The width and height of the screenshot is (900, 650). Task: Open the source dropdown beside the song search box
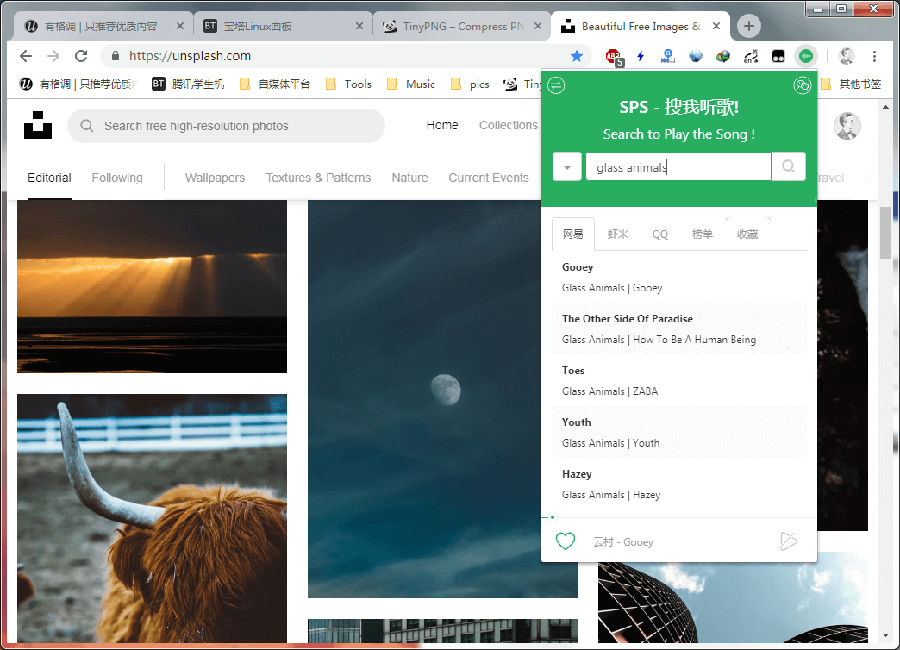(x=566, y=166)
